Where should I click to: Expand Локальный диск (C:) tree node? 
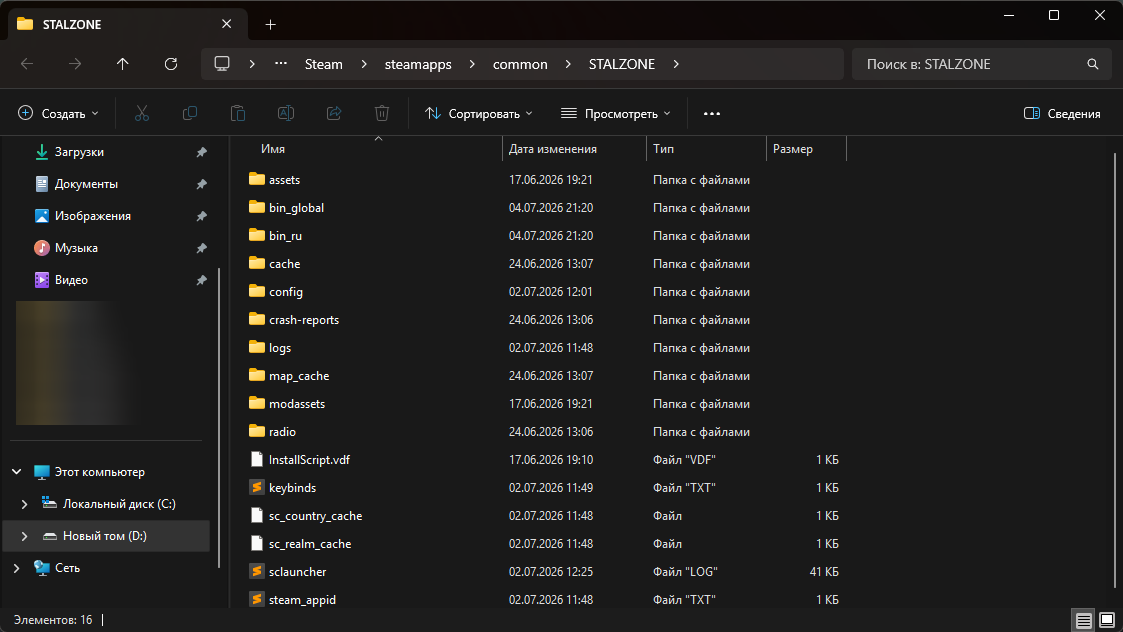24,504
